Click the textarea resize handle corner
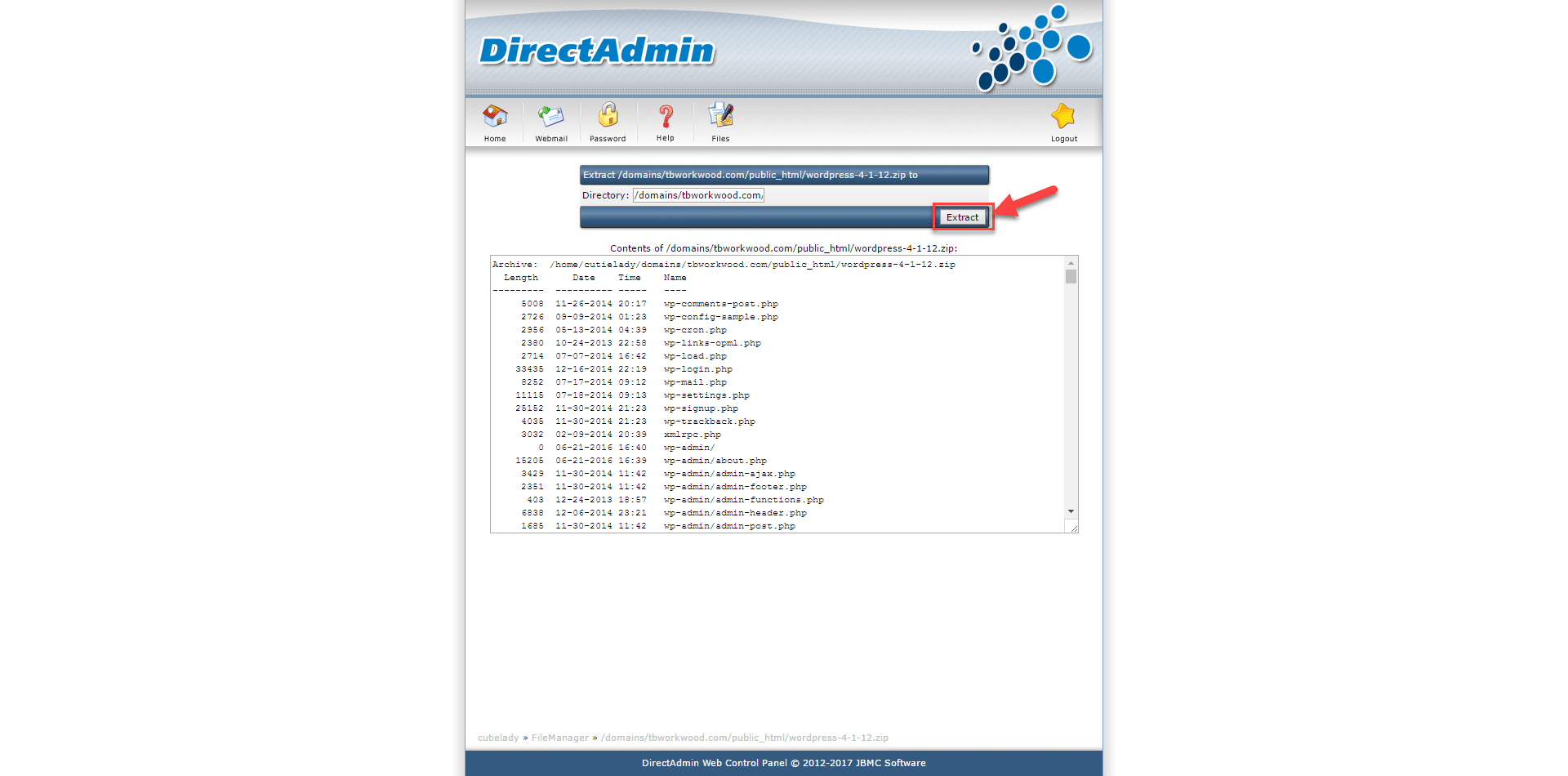Viewport: 1568px width, 776px height. point(1072,527)
